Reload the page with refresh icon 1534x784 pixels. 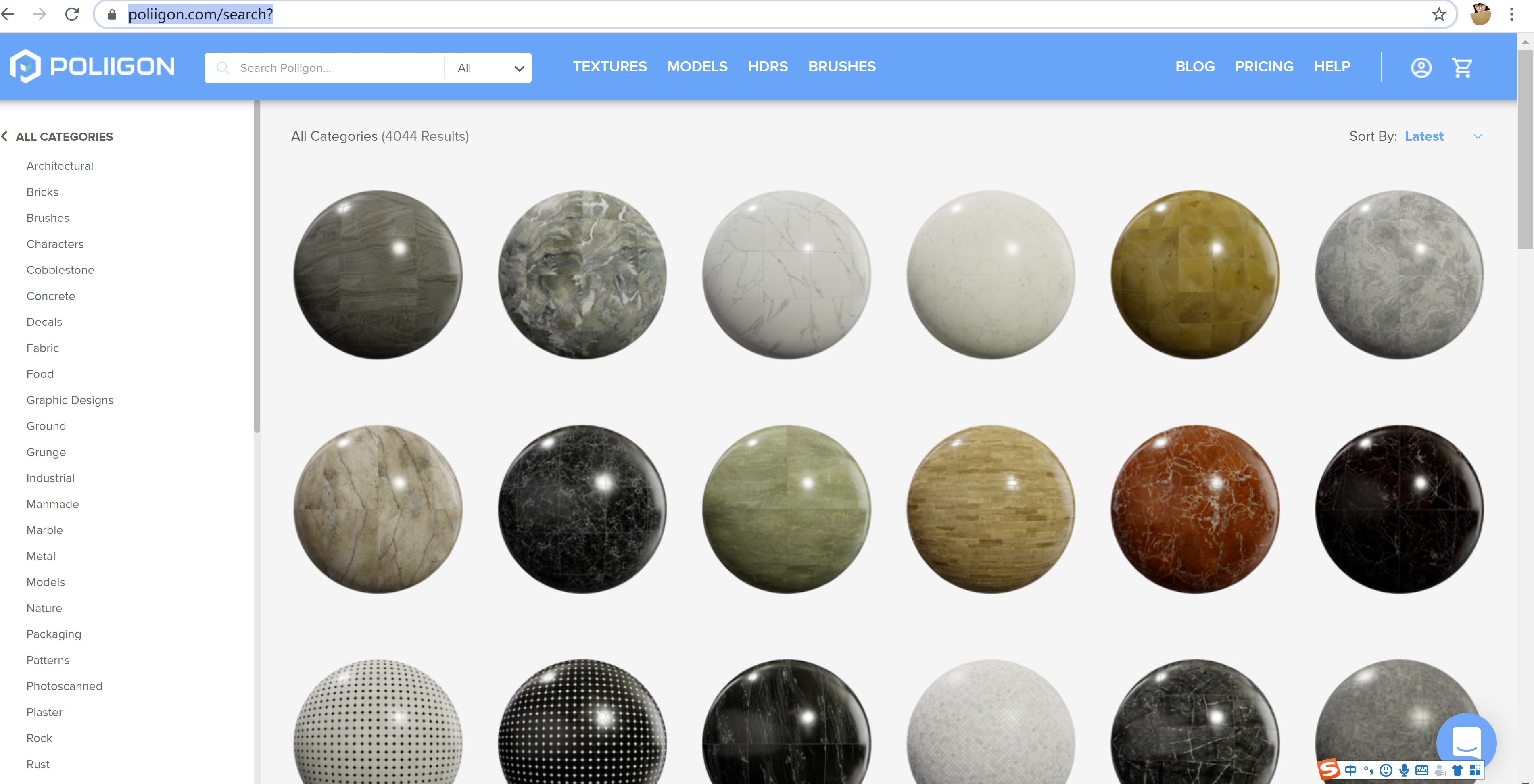(72, 14)
